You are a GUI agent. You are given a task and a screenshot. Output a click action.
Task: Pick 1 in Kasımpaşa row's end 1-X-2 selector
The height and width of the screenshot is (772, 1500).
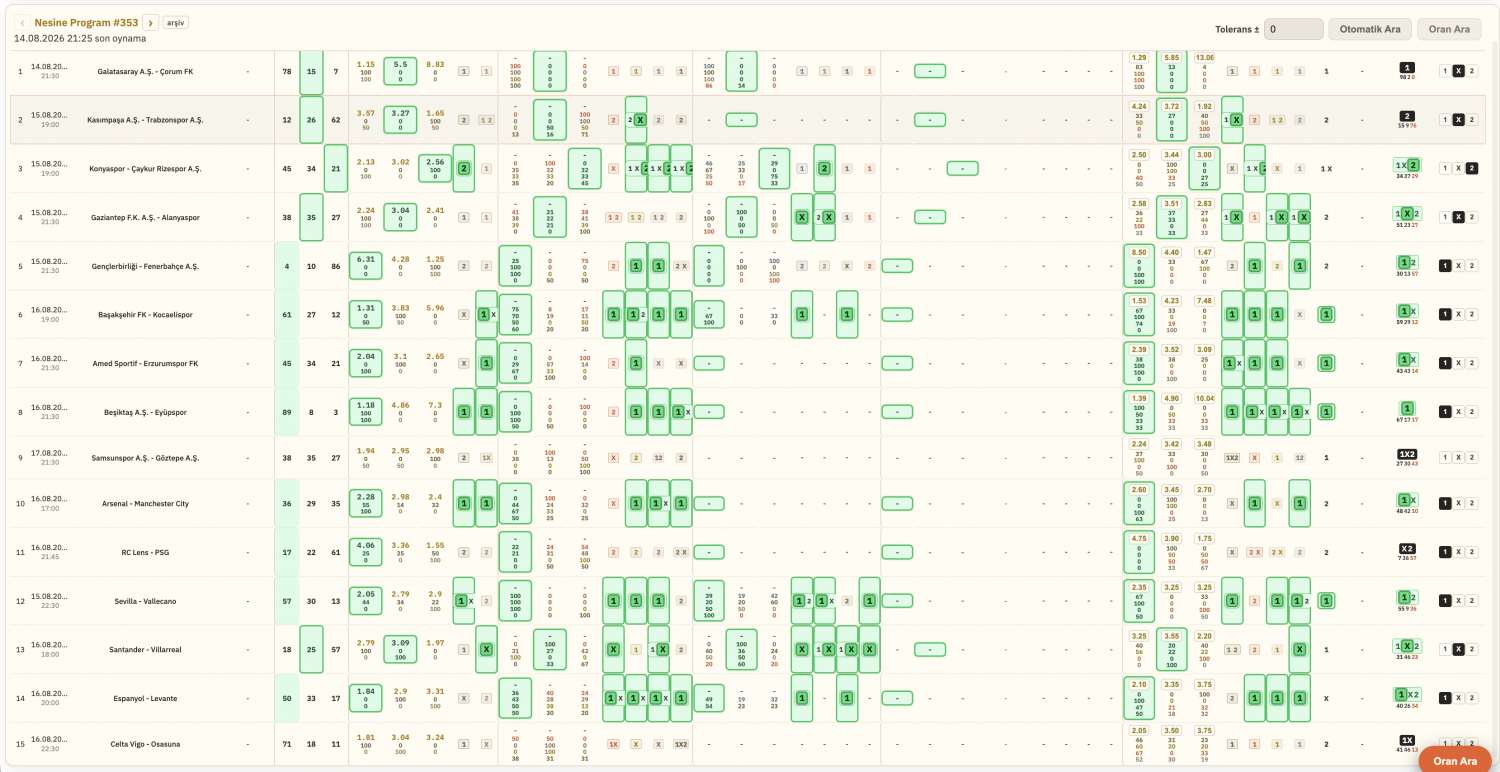coord(1445,120)
